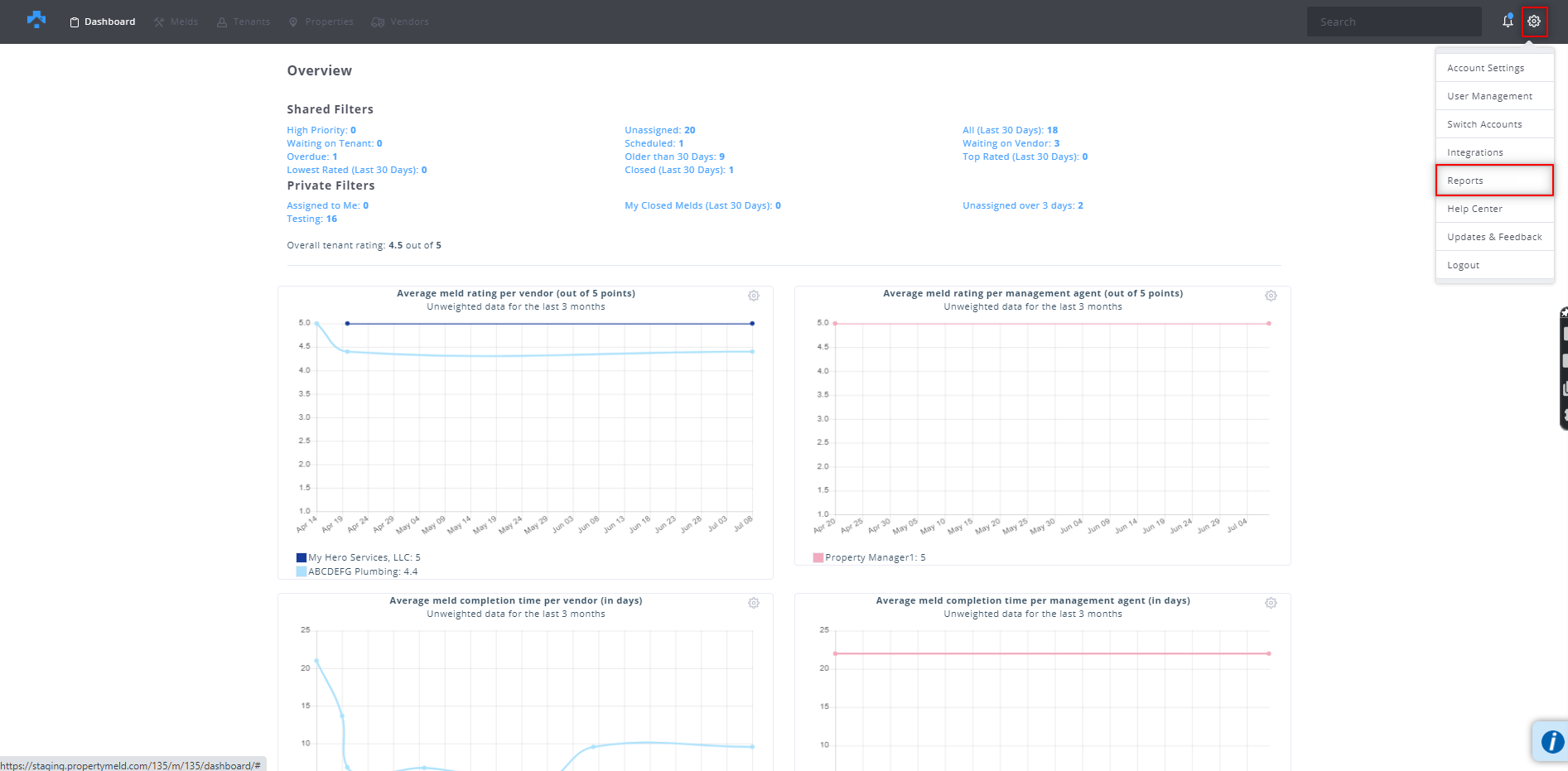Select Reports from the settings menu
Image resolution: width=1568 pixels, height=771 pixels.
[1464, 181]
